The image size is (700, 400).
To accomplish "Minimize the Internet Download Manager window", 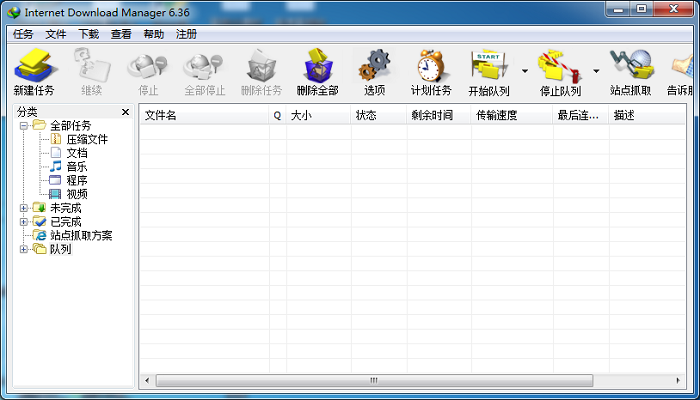I will tap(619, 9).
